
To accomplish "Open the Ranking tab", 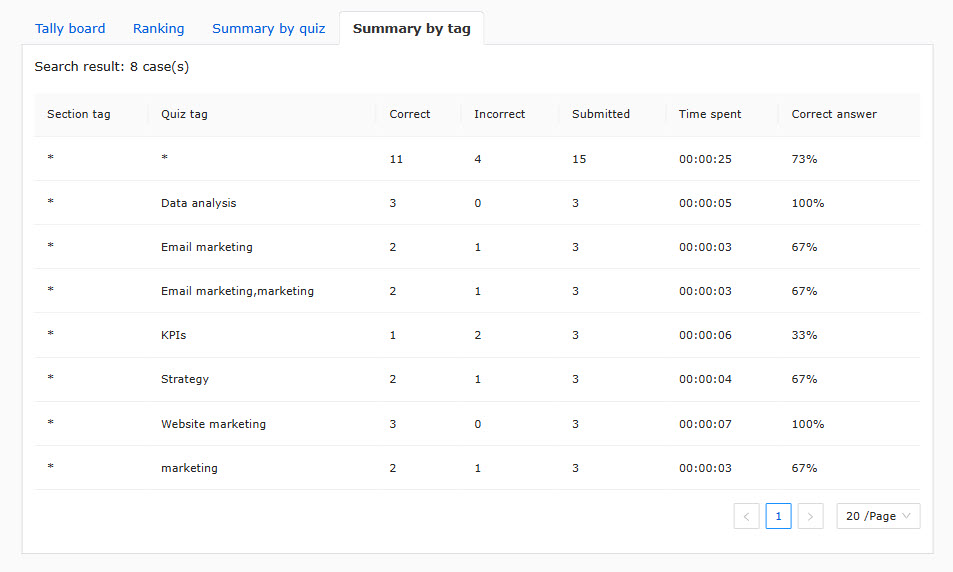I will tap(159, 29).
